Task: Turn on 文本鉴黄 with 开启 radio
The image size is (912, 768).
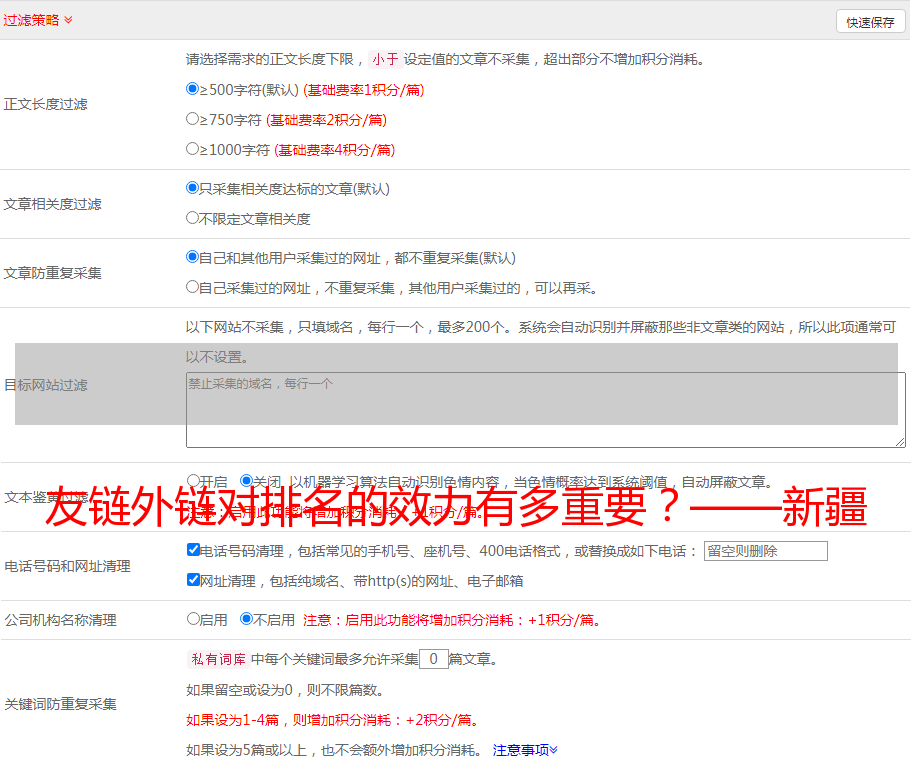Action: coord(194,481)
